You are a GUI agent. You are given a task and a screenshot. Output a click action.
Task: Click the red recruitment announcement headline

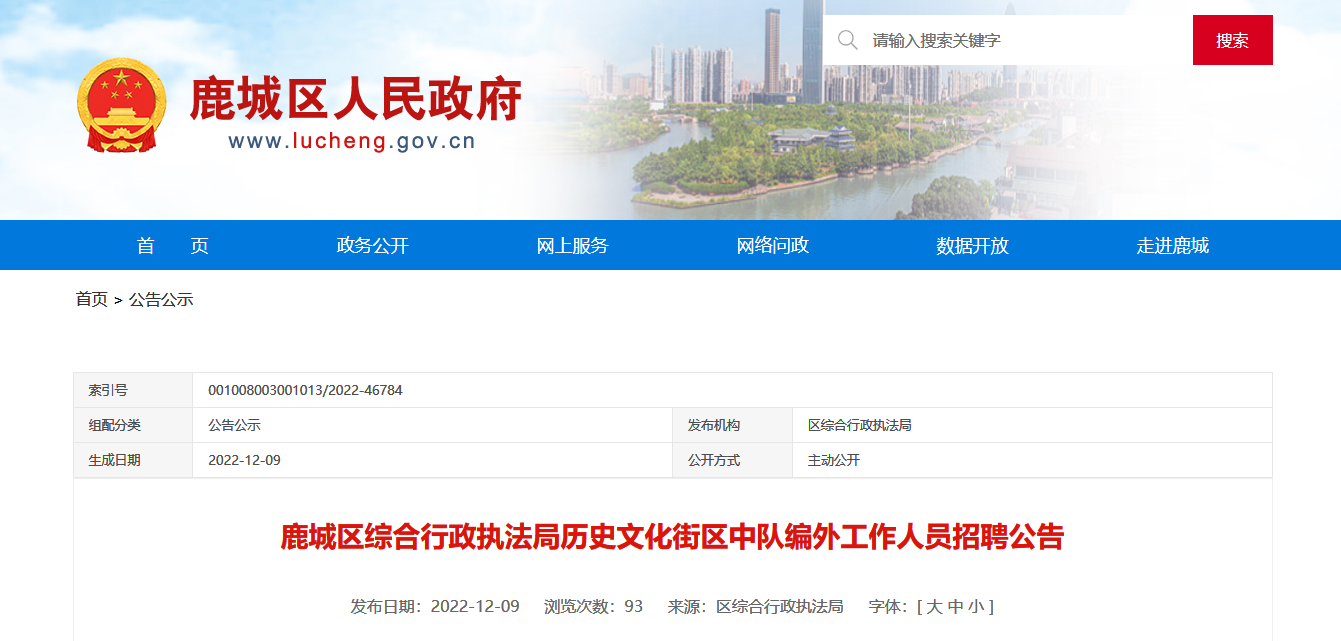click(672, 537)
